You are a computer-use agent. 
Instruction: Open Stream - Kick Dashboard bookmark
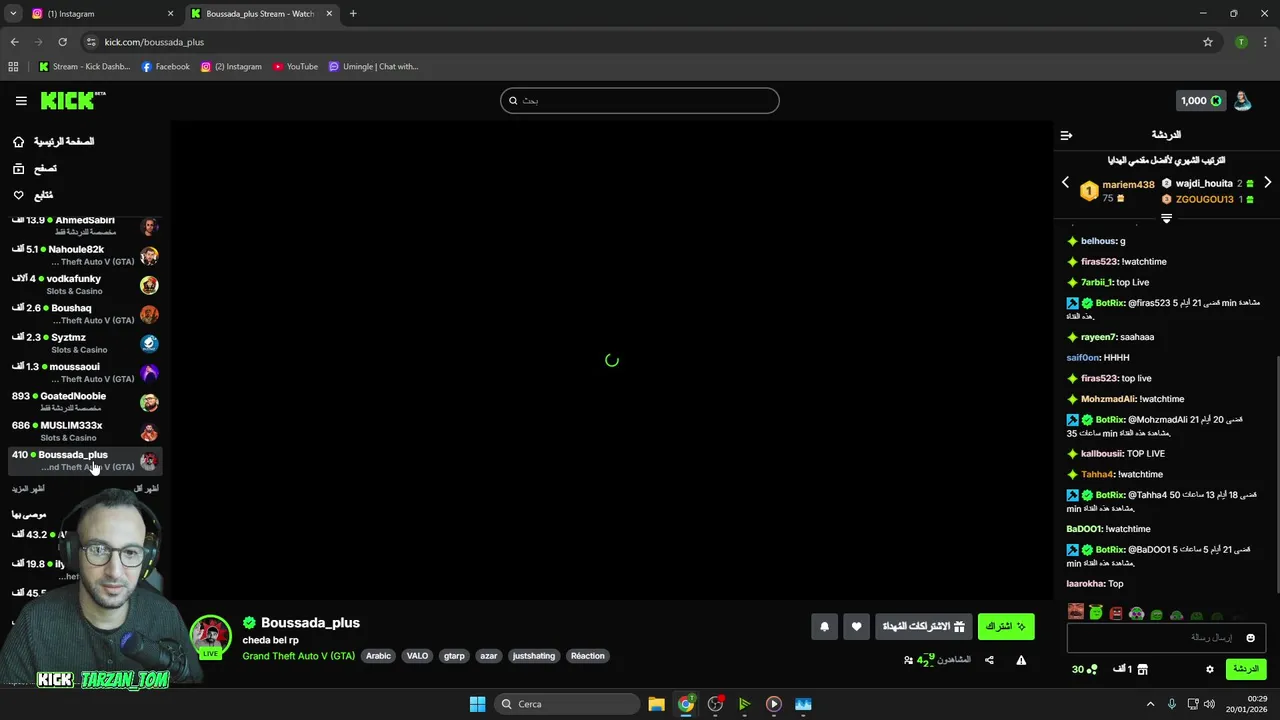[x=84, y=67]
